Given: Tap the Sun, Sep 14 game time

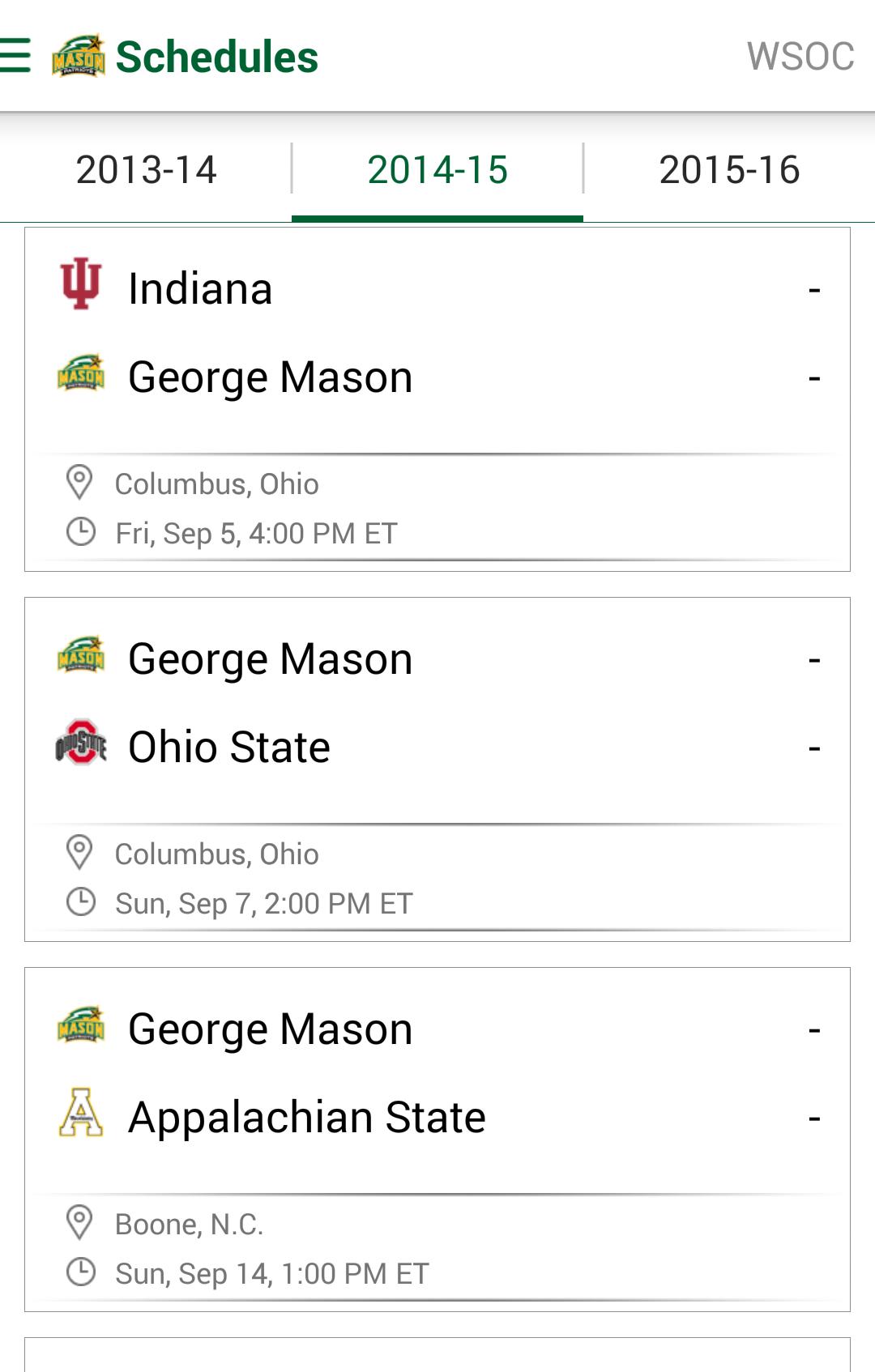Looking at the screenshot, I should tap(271, 1273).
